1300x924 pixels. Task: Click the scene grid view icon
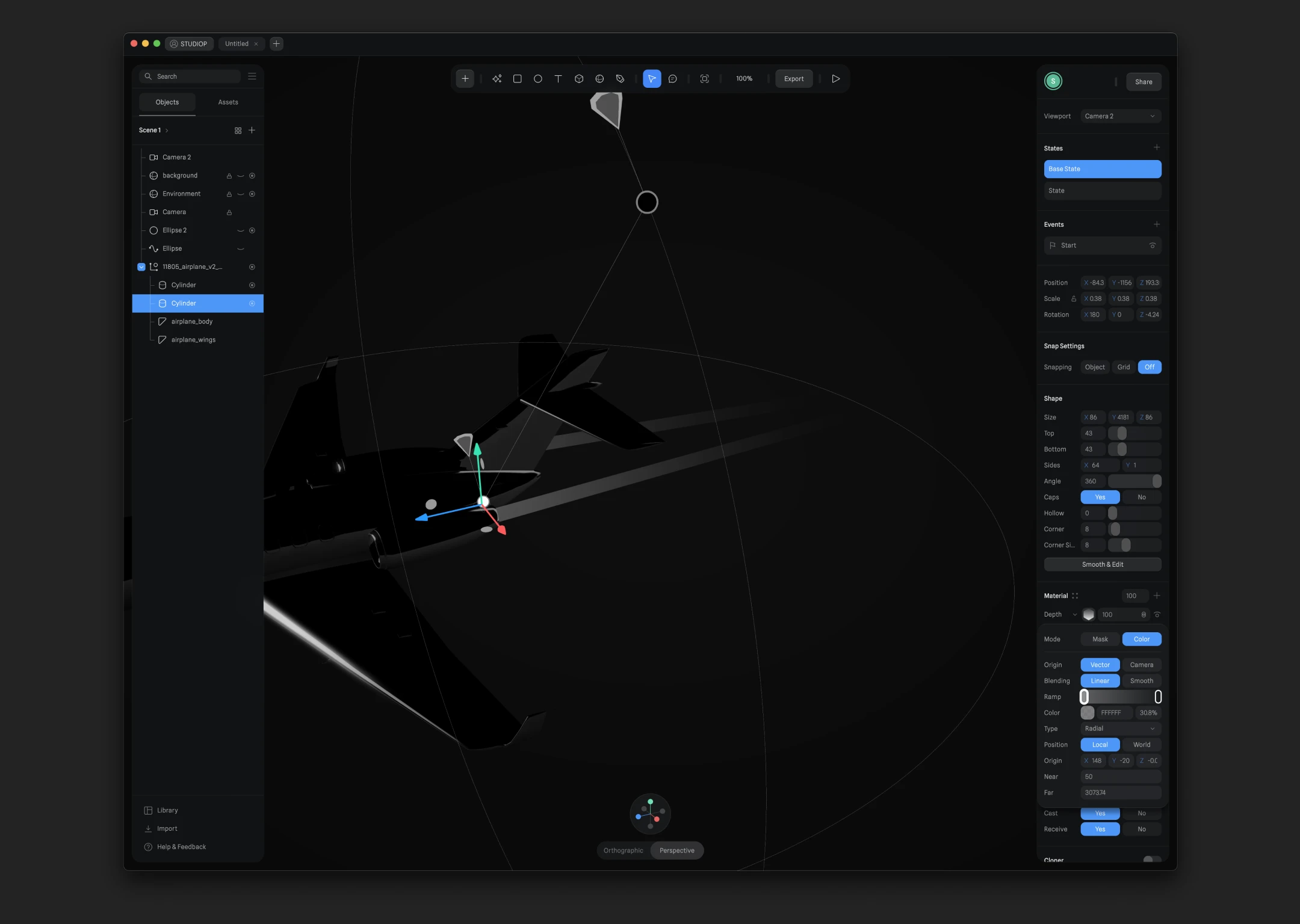coord(238,131)
